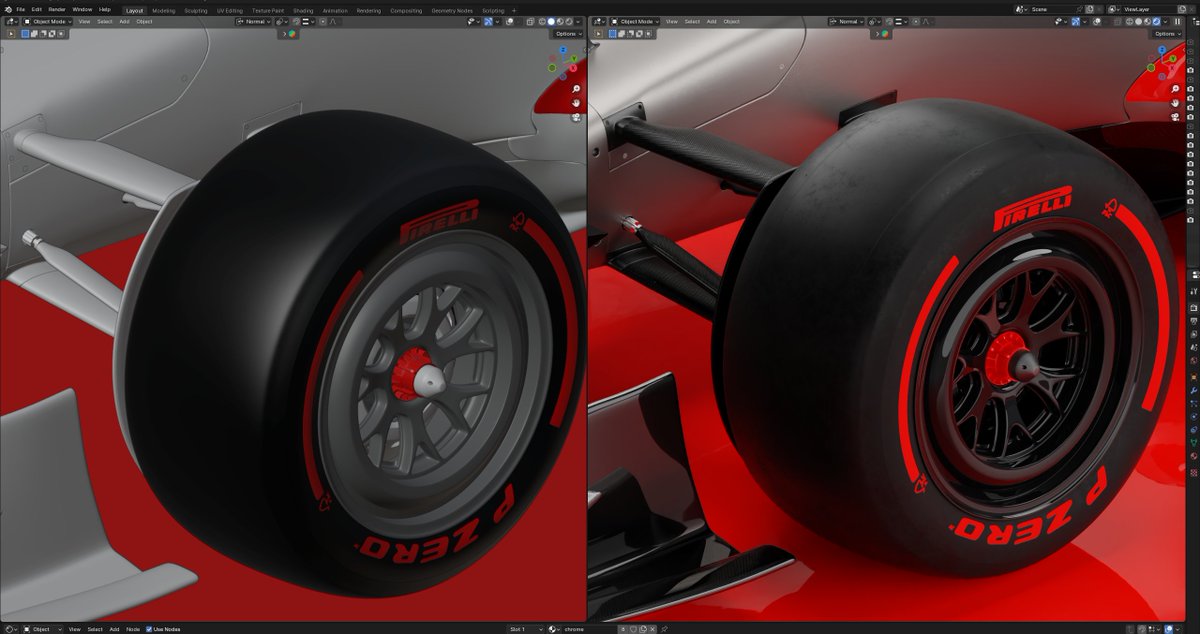Toggle proportional editing in the left viewport header
The height and width of the screenshot is (634, 1200).
tap(322, 21)
